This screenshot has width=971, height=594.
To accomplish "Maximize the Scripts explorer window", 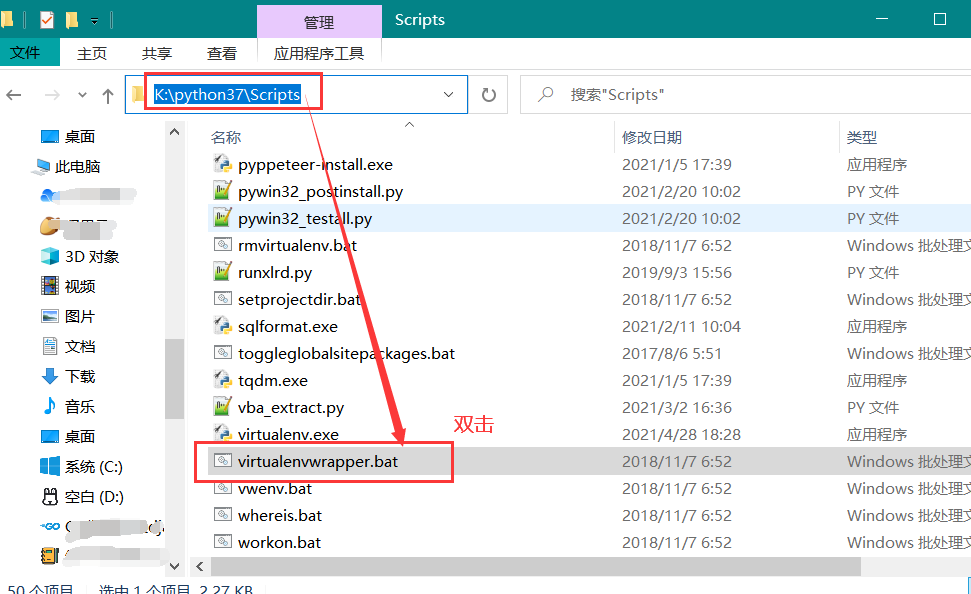I will click(x=939, y=19).
